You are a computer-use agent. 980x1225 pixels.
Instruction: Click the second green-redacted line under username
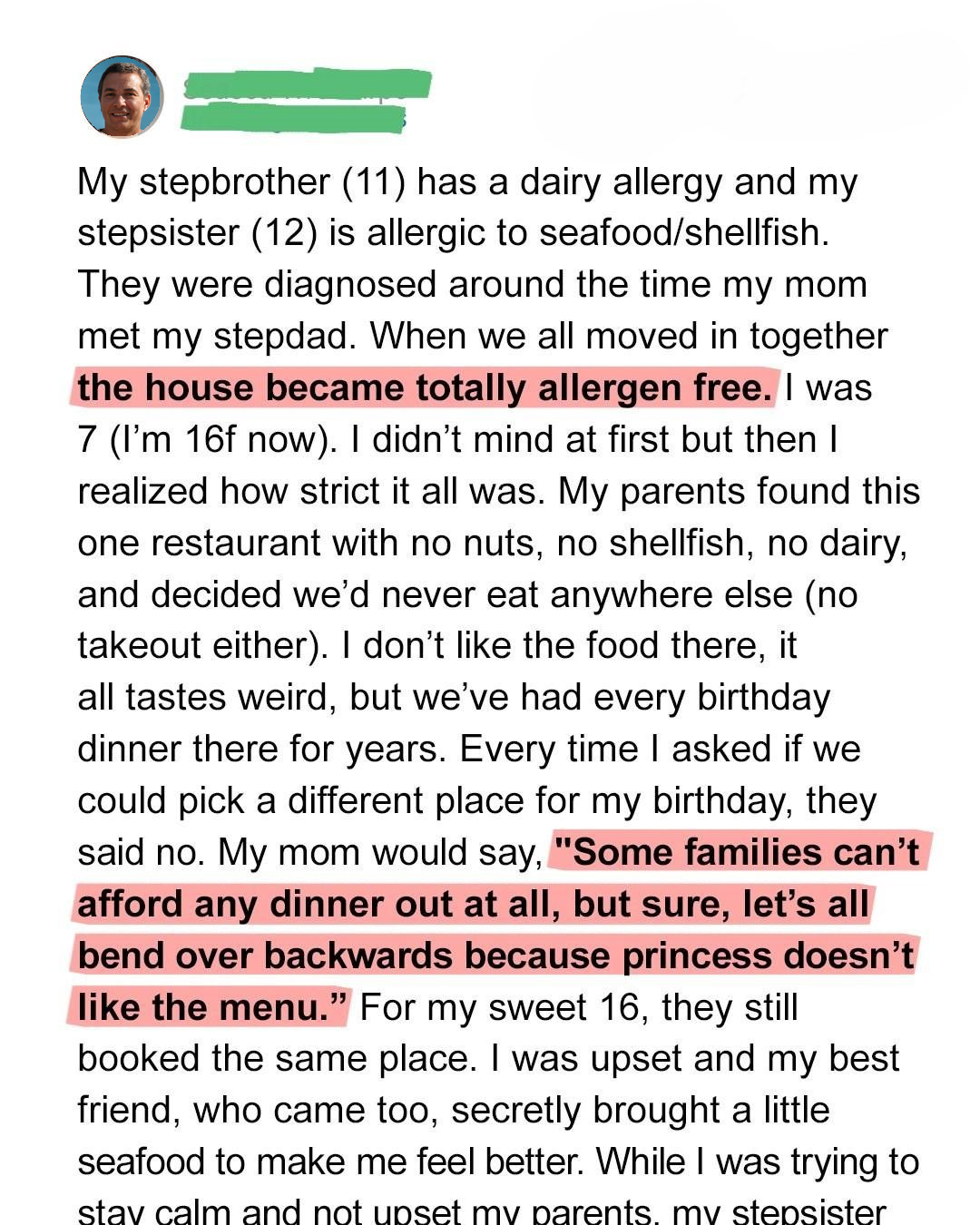(292, 119)
